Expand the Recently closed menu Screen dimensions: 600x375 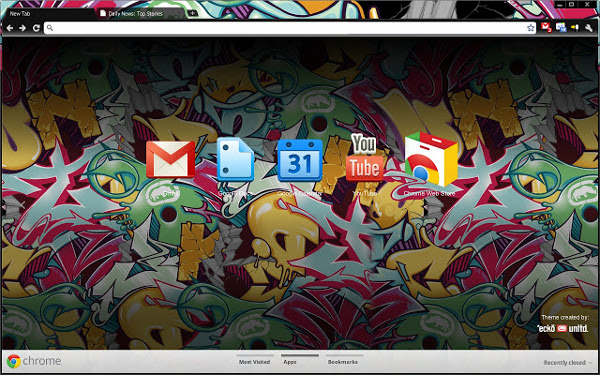(x=568, y=363)
